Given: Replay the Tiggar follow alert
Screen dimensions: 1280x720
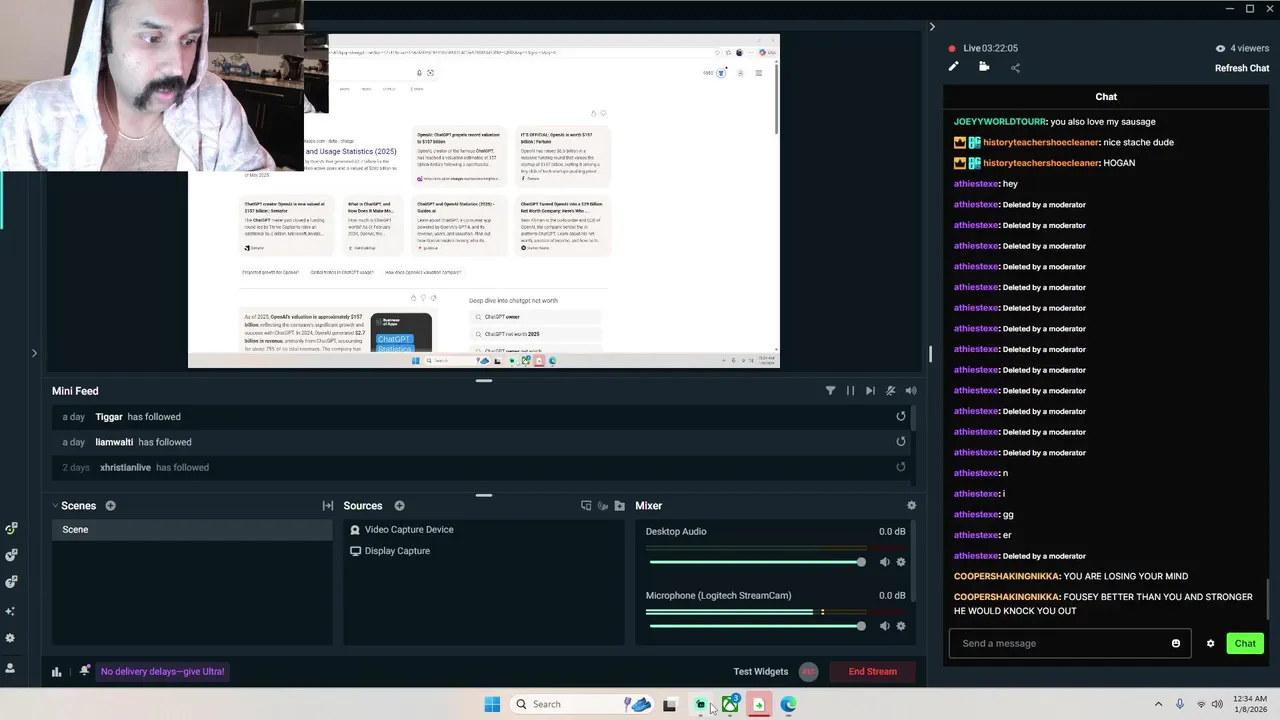Looking at the screenshot, I should click(x=901, y=416).
